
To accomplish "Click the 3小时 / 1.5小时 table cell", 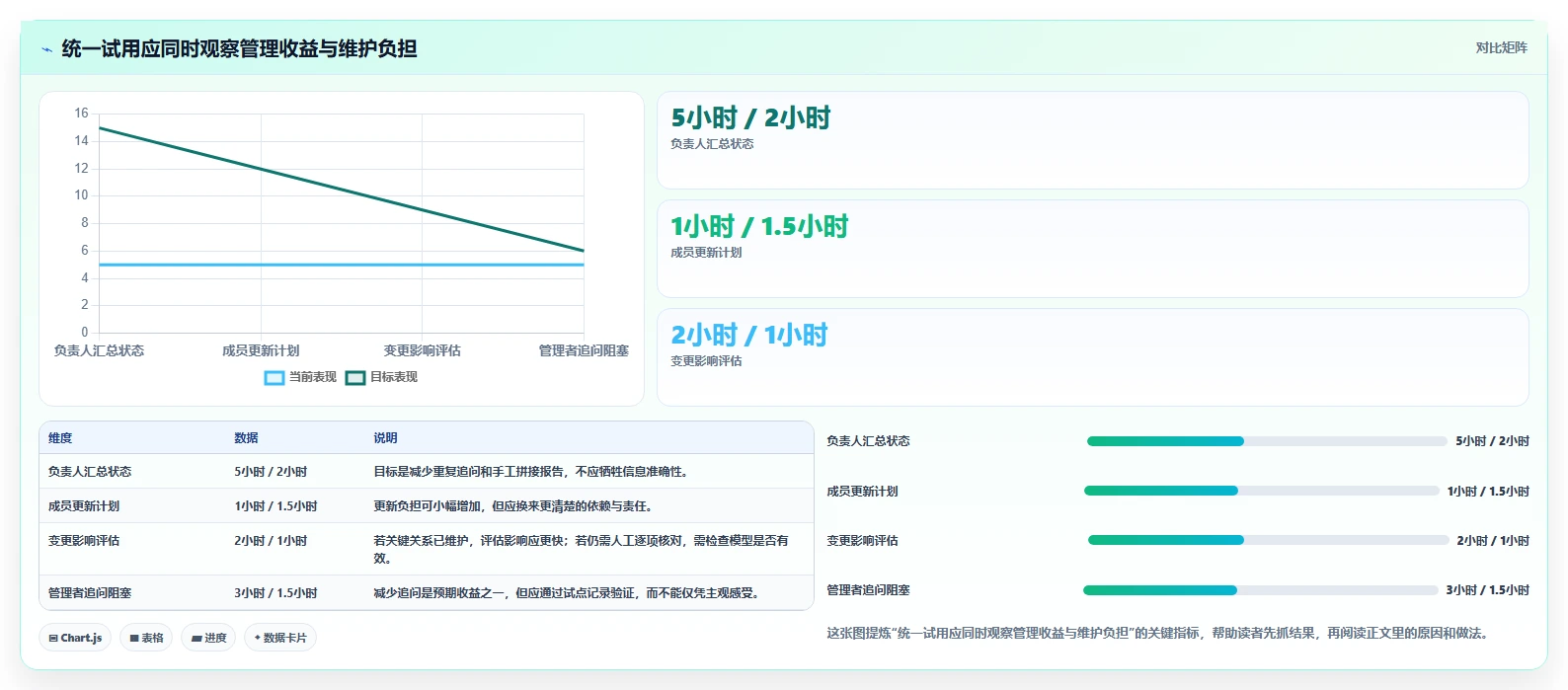I will pyautogui.click(x=275, y=593).
